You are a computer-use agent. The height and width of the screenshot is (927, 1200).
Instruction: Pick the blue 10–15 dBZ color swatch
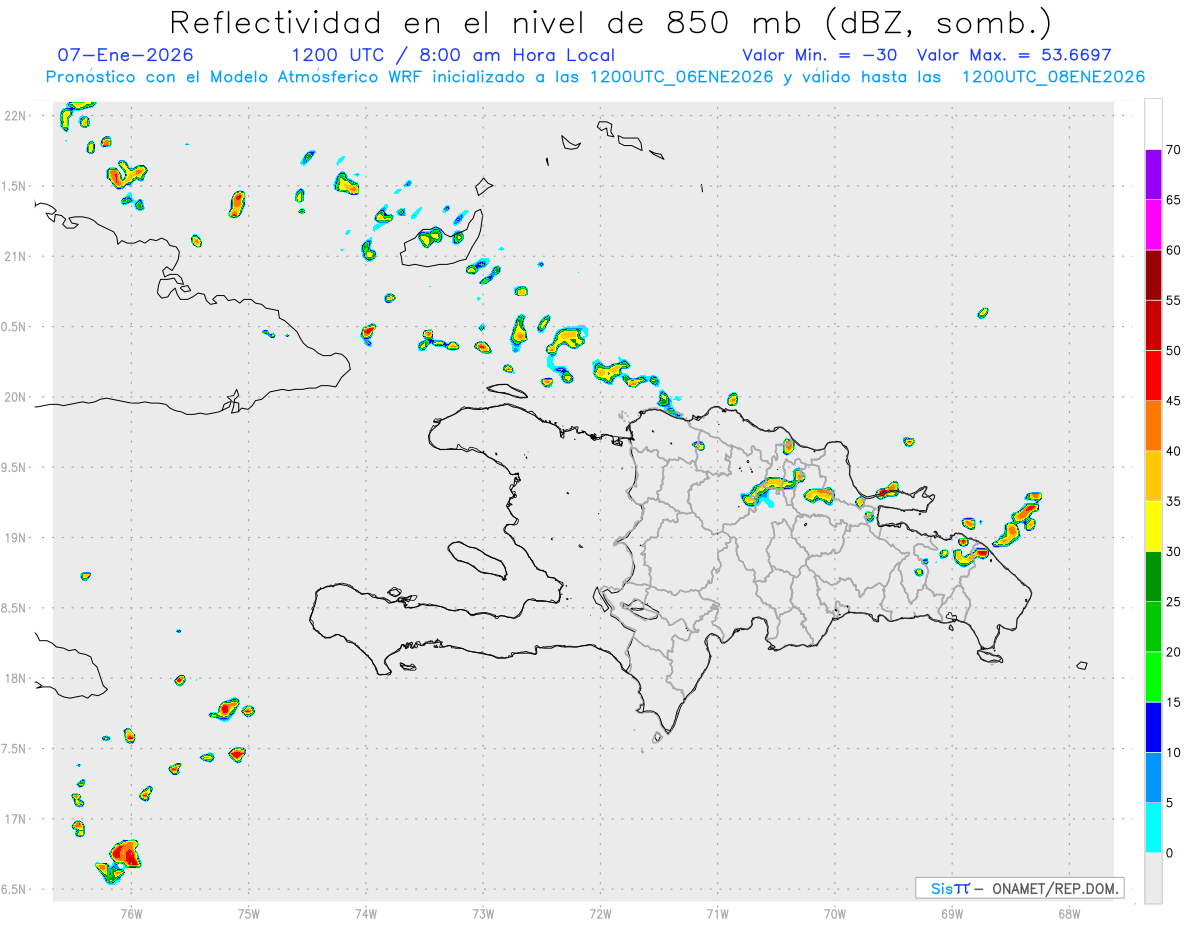[1153, 727]
